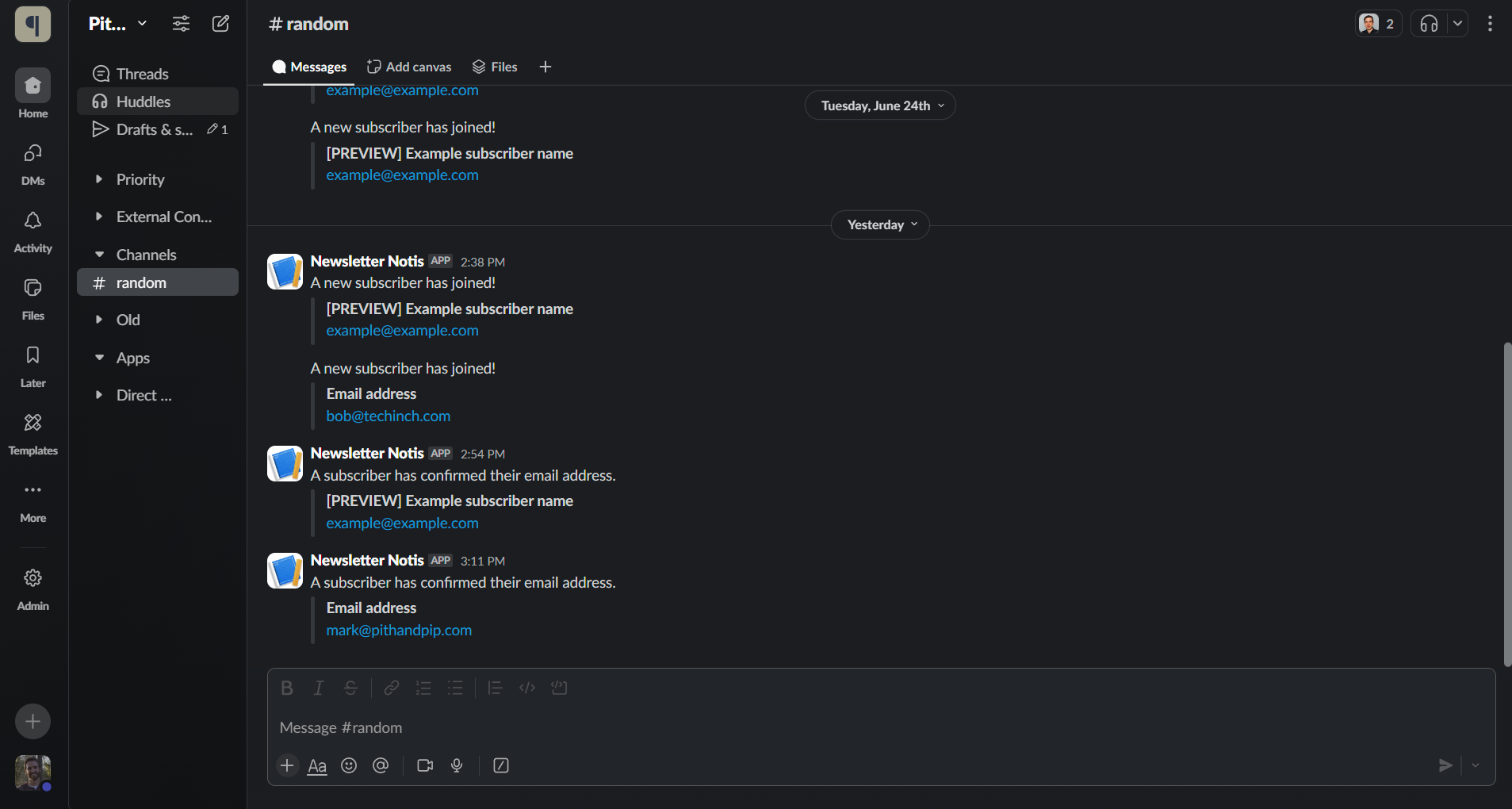Record an audio clip with microphone
Screen dimensions: 1512x809
pos(457,765)
